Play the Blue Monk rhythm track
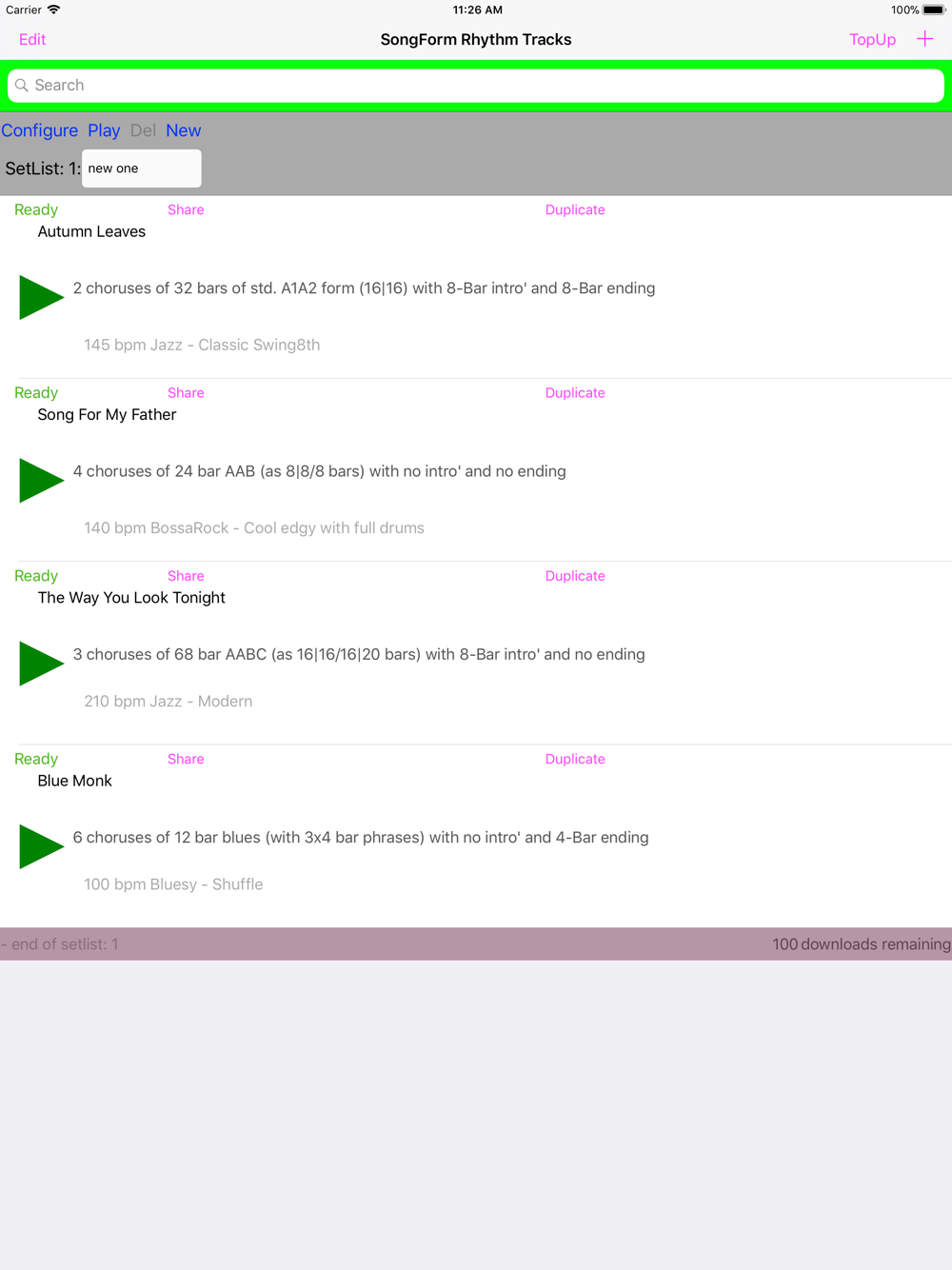This screenshot has height=1270, width=952. [41, 846]
